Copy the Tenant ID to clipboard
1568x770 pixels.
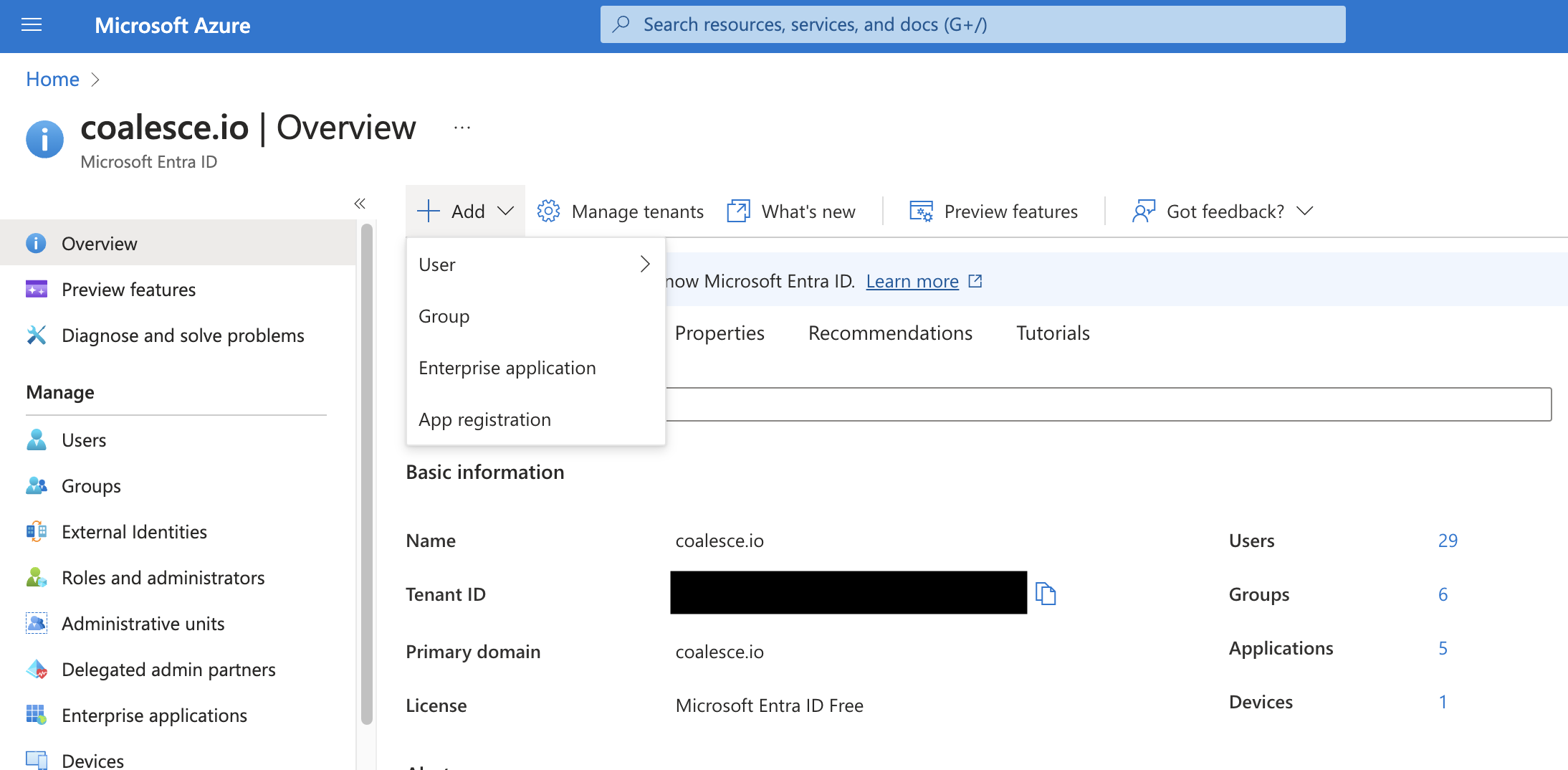point(1046,594)
